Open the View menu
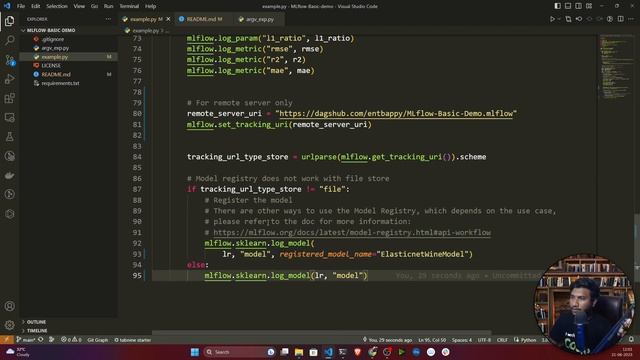Screen dimensions: 640x360 click(x=79, y=6)
